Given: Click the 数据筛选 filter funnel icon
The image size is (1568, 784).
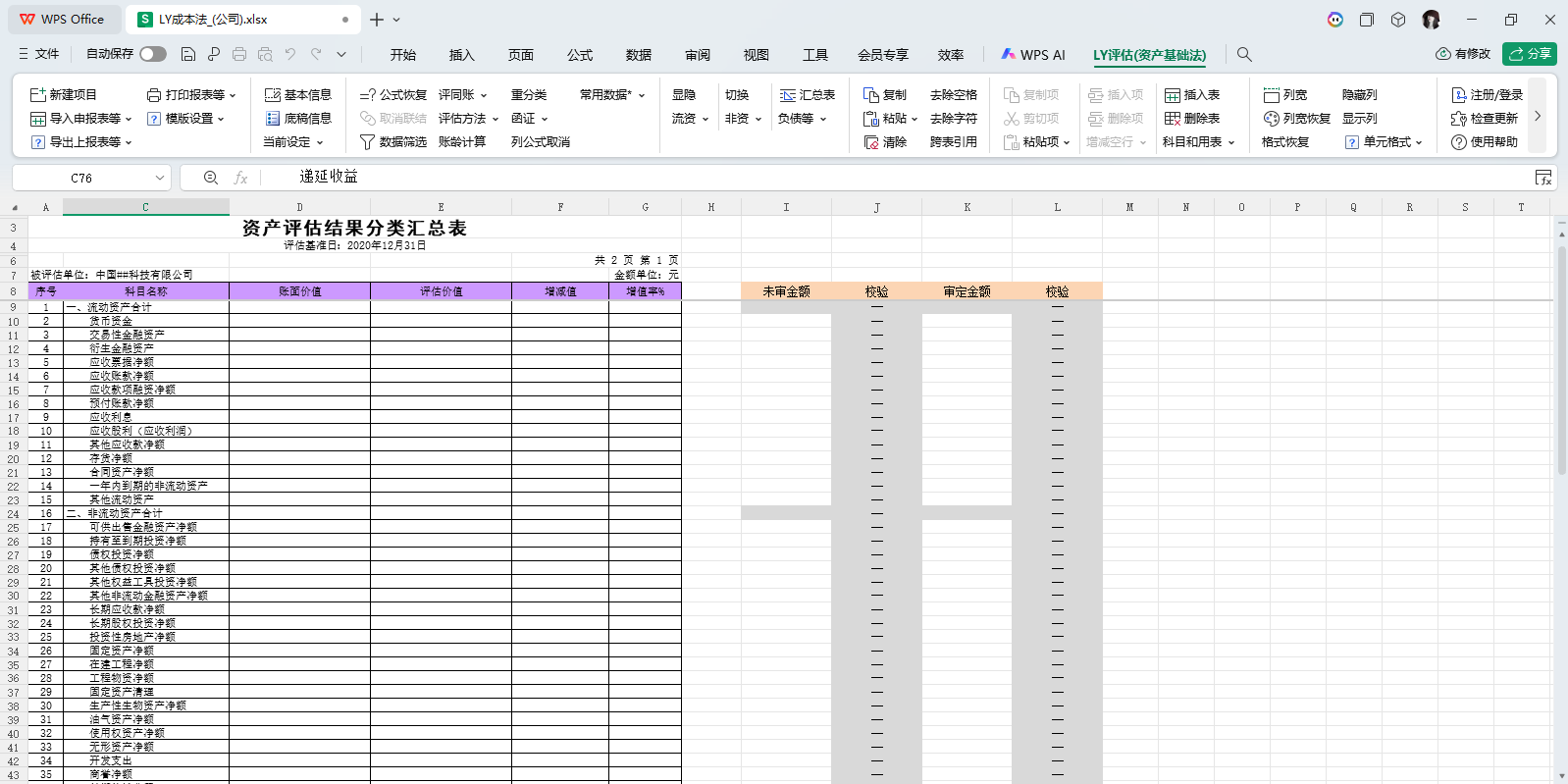Looking at the screenshot, I should (368, 142).
